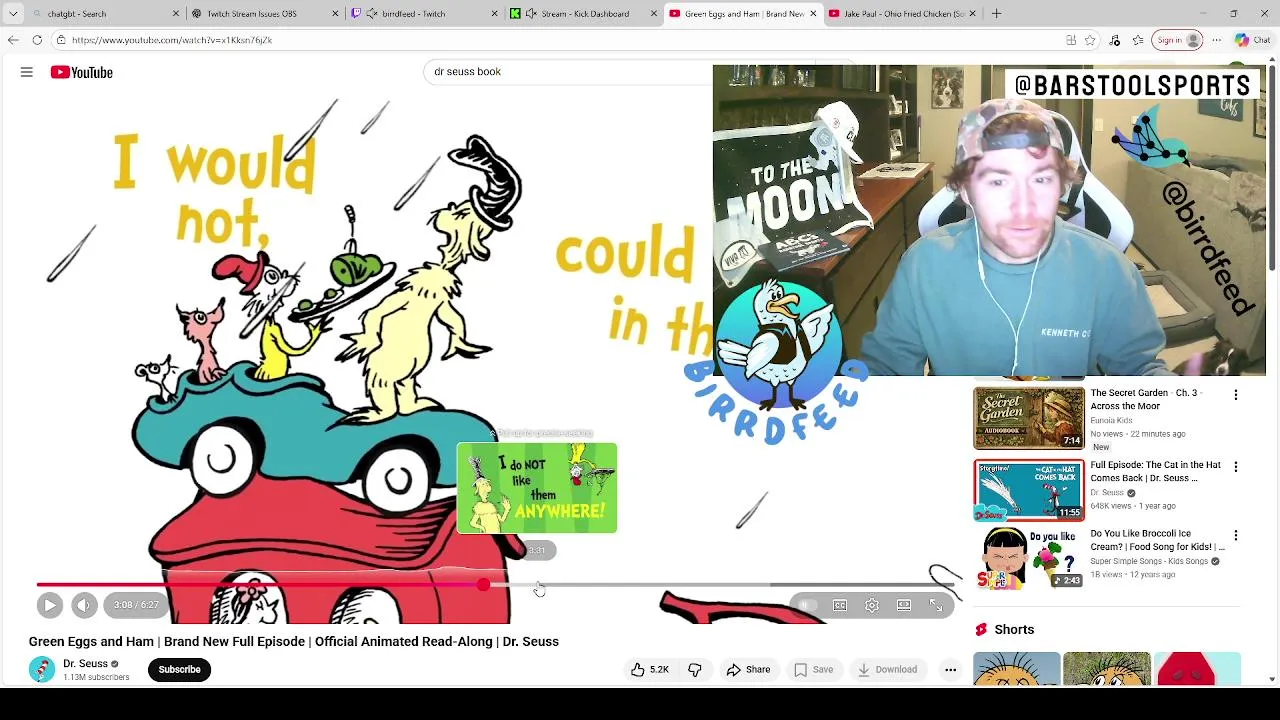Click the red scrubber handle on the timeline
Image resolution: width=1280 pixels, height=720 pixels.
484,585
